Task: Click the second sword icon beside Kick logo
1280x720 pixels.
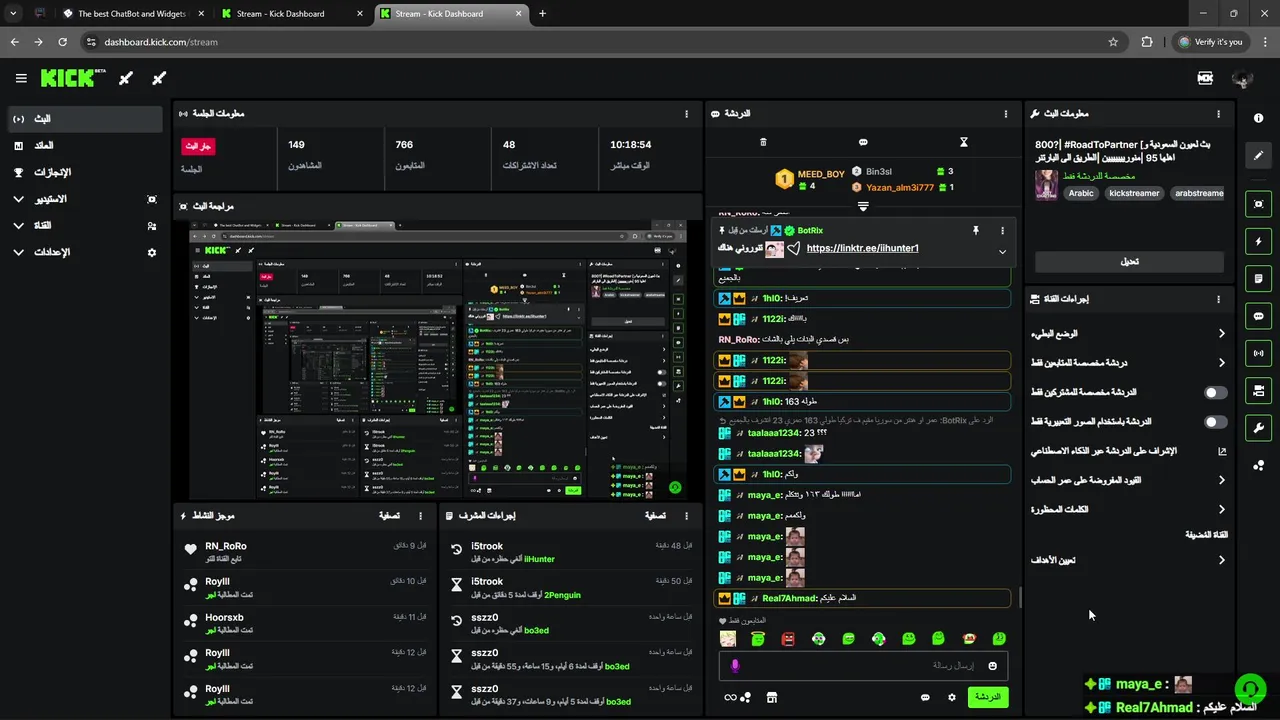Action: coord(158,78)
